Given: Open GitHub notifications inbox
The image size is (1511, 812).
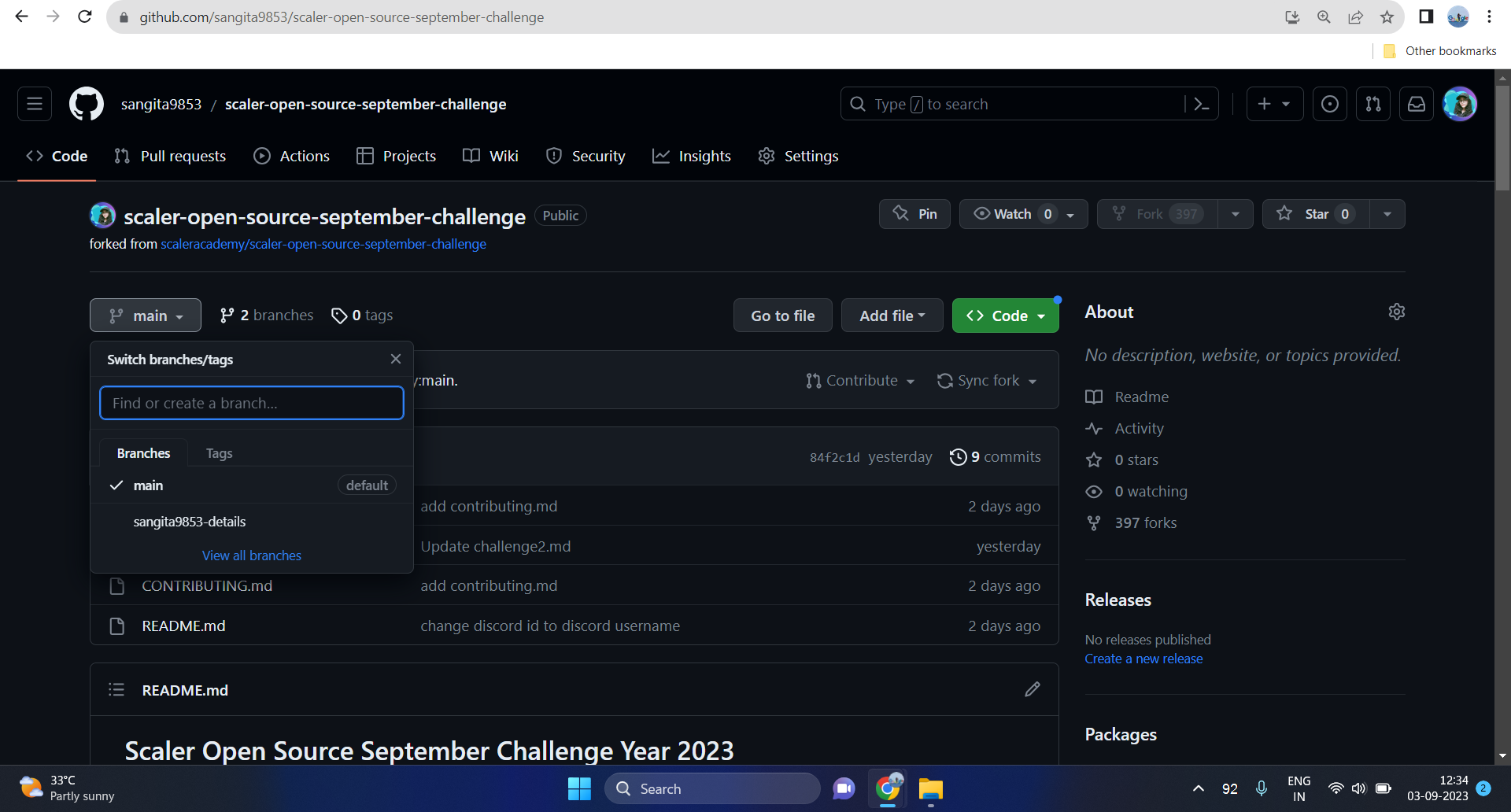Looking at the screenshot, I should click(x=1416, y=103).
